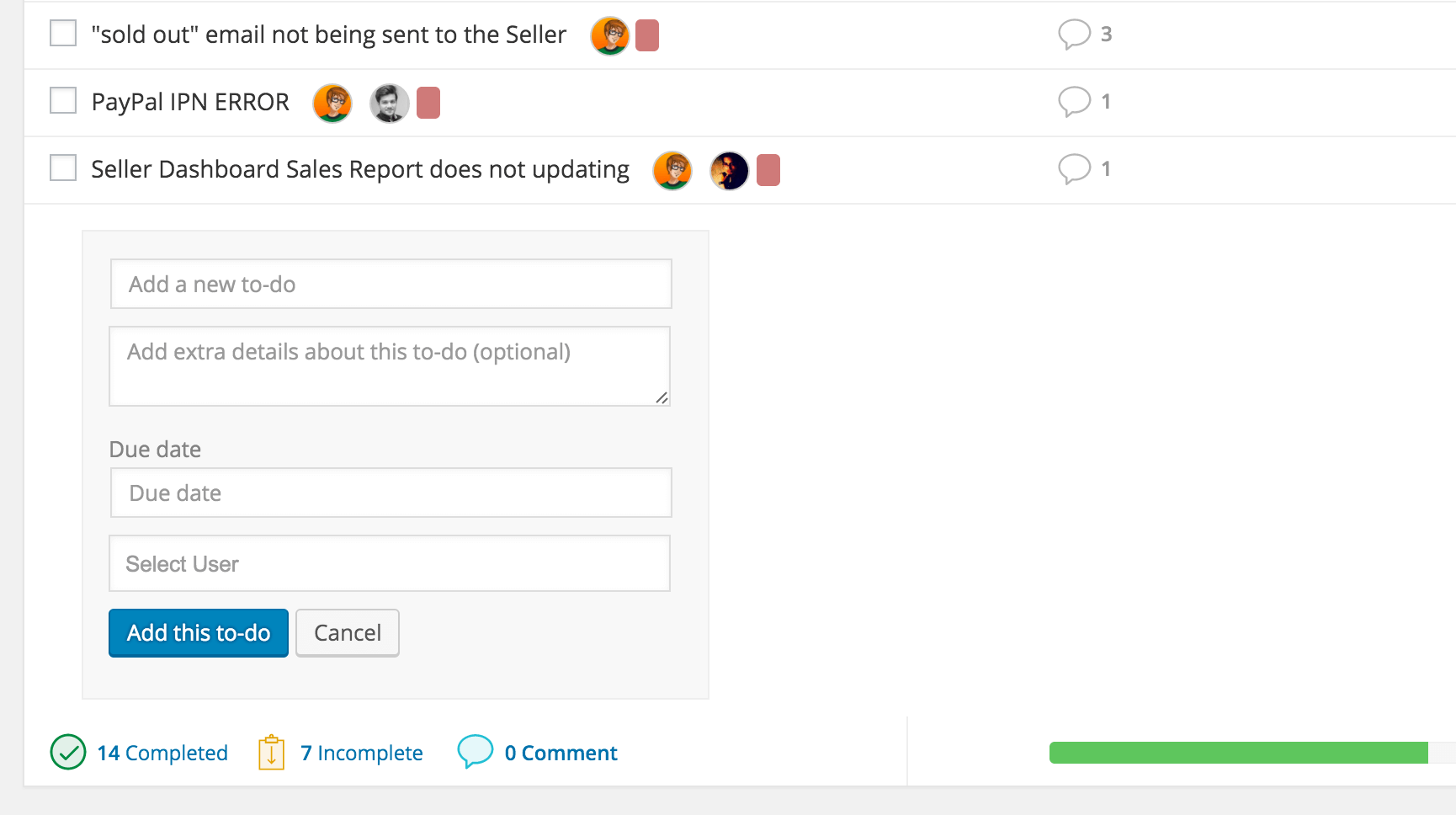Click the green progress bar
The image size is (1456, 815).
coord(1238,753)
